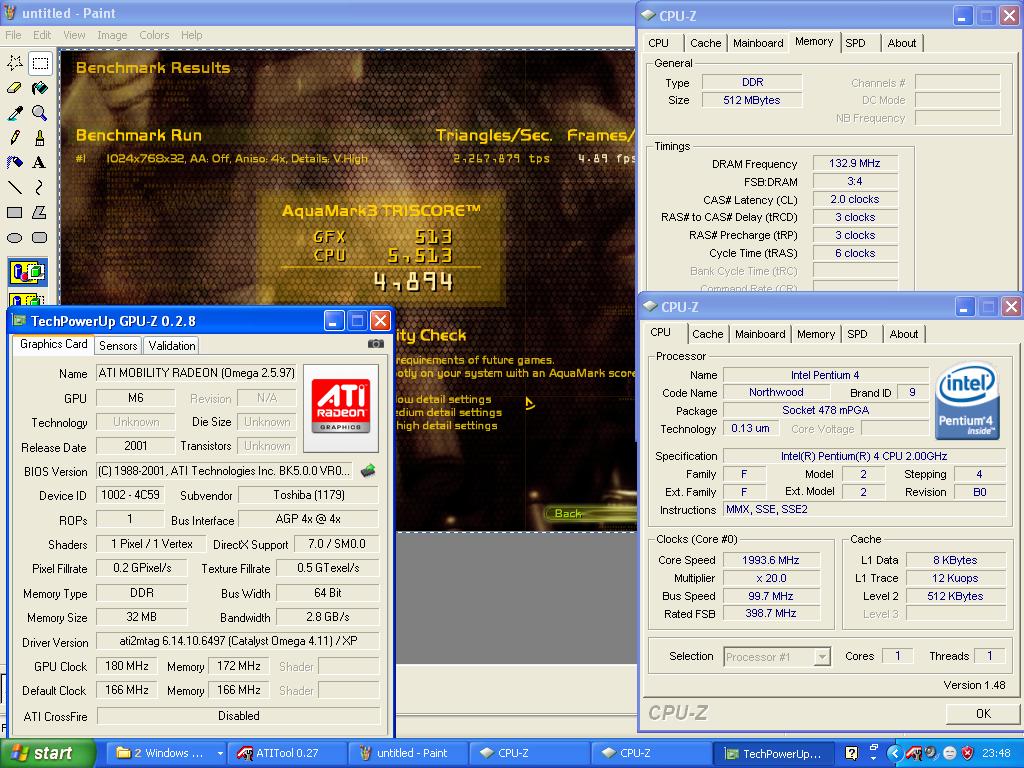The height and width of the screenshot is (768, 1024).
Task: Click the GPU Clock value 180 MHz
Action: point(127,666)
